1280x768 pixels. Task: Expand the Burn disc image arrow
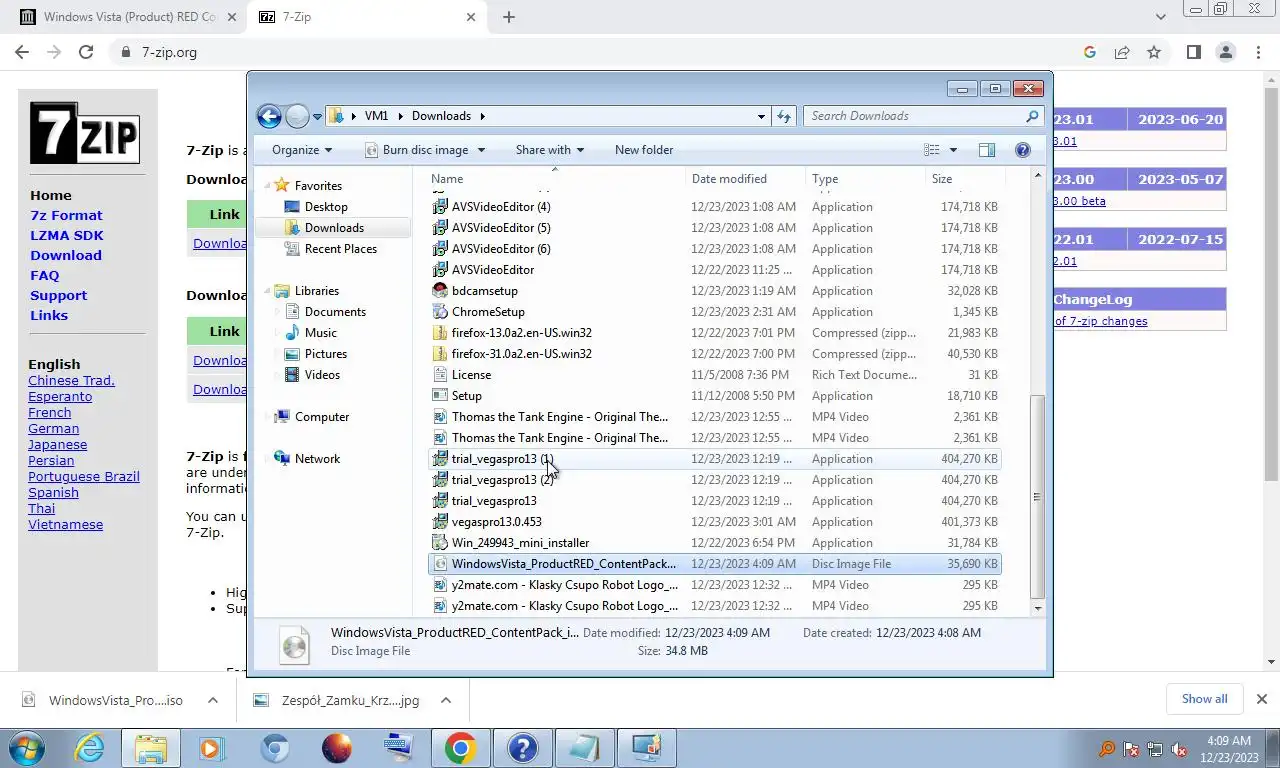click(x=481, y=150)
